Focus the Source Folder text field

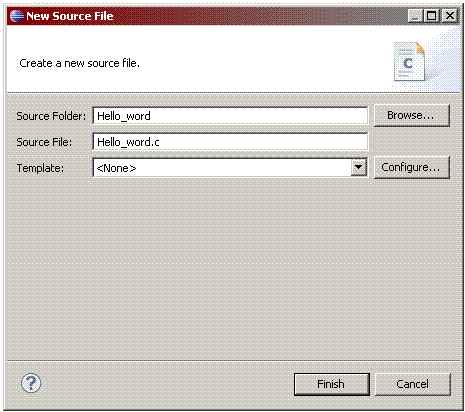(x=230, y=116)
